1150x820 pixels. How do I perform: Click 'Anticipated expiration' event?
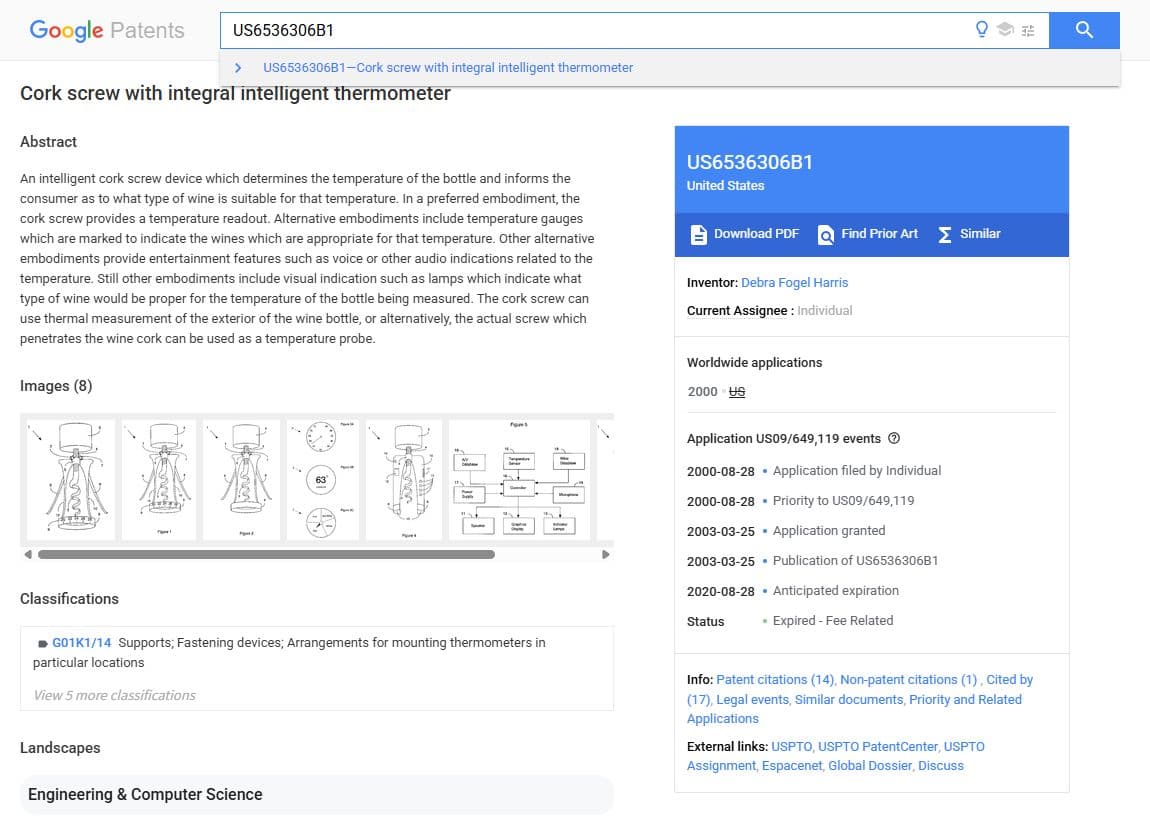[x=835, y=590]
